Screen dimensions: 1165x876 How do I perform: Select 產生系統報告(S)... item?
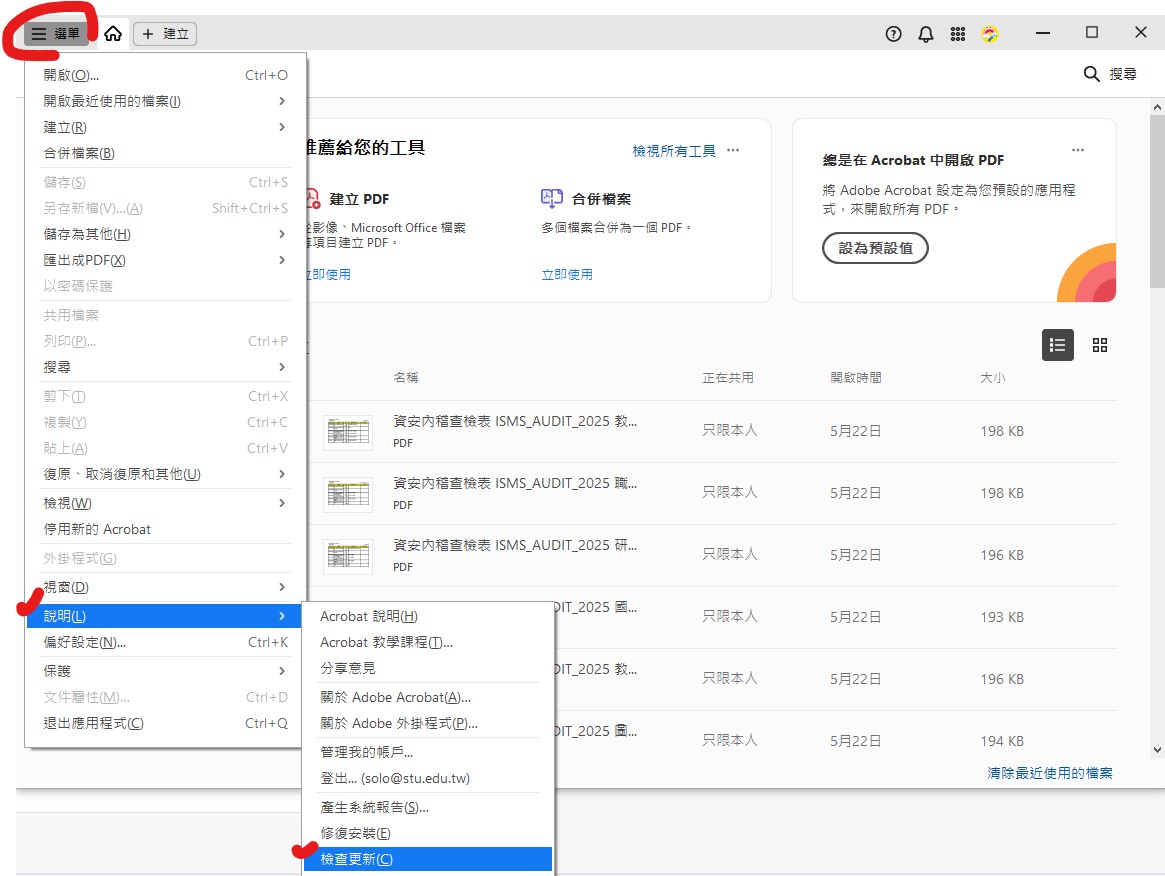pos(428,807)
